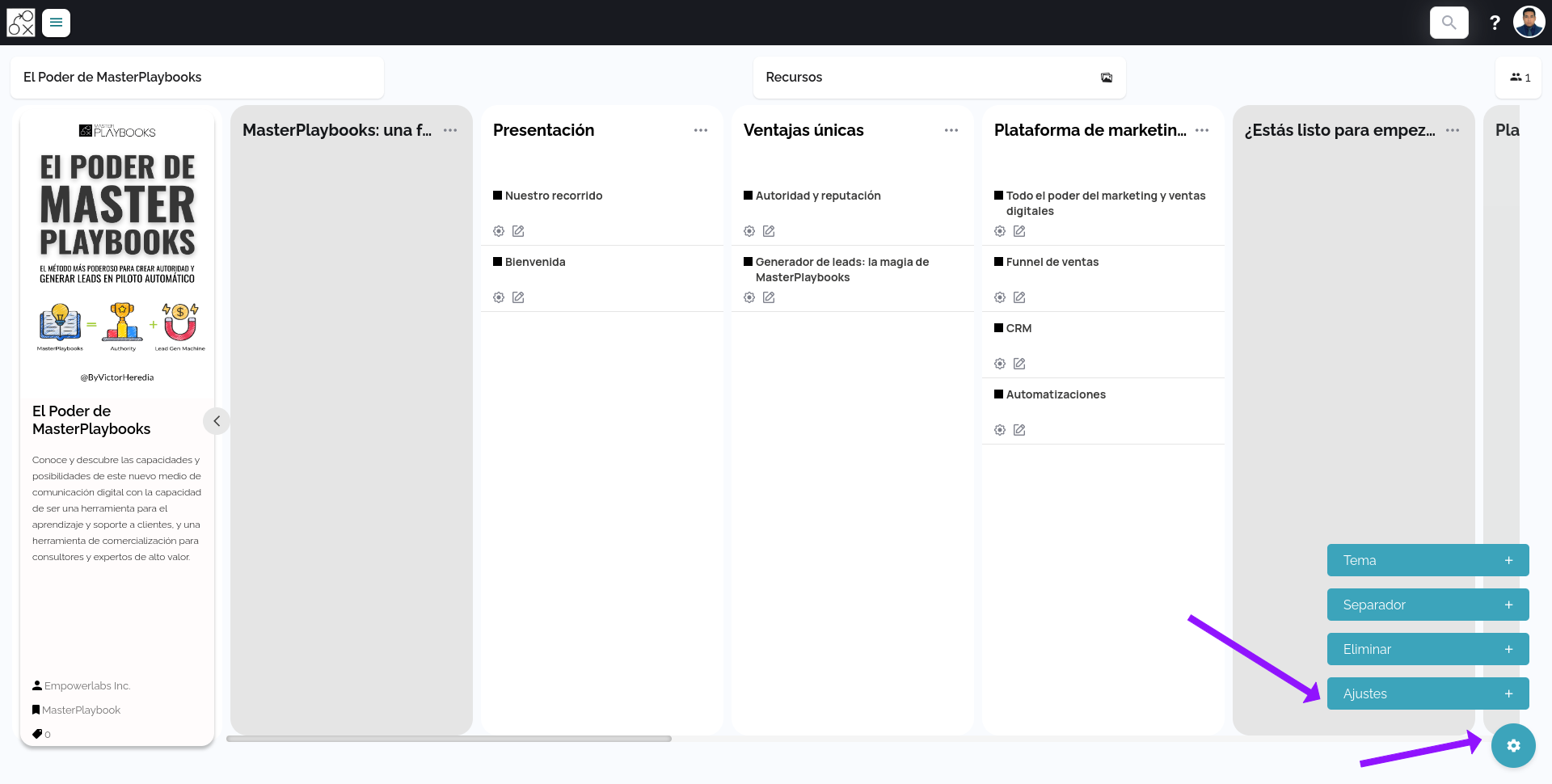Open options menu for ¿Estás listo para empezar column
The image size is (1552, 784).
click(x=1453, y=130)
